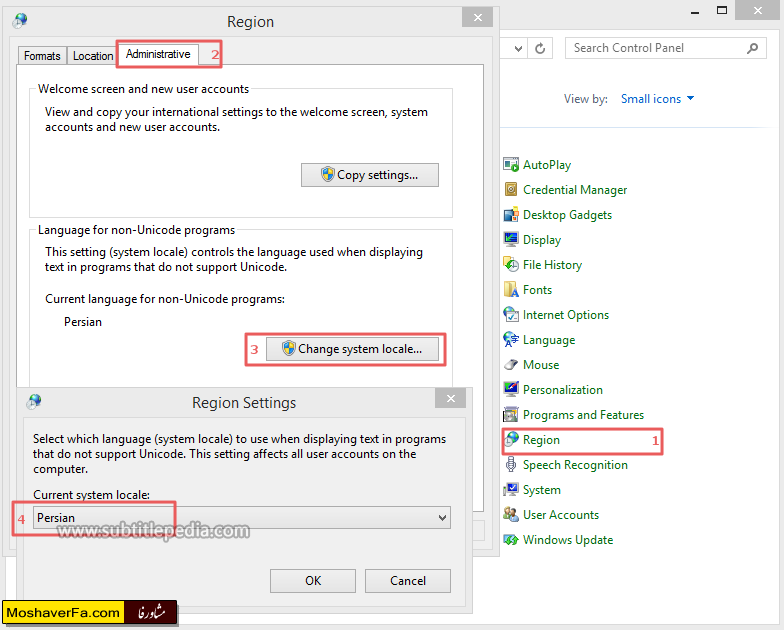Open the Fonts folder icon
Screen dimensions: 784x630
coord(512,290)
